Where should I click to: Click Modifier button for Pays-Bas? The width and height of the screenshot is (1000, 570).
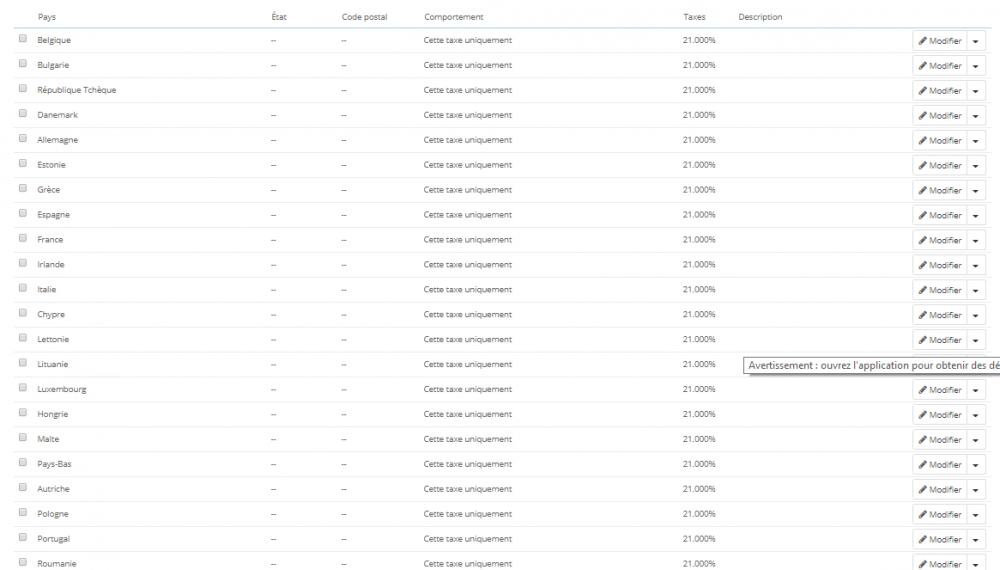(939, 465)
